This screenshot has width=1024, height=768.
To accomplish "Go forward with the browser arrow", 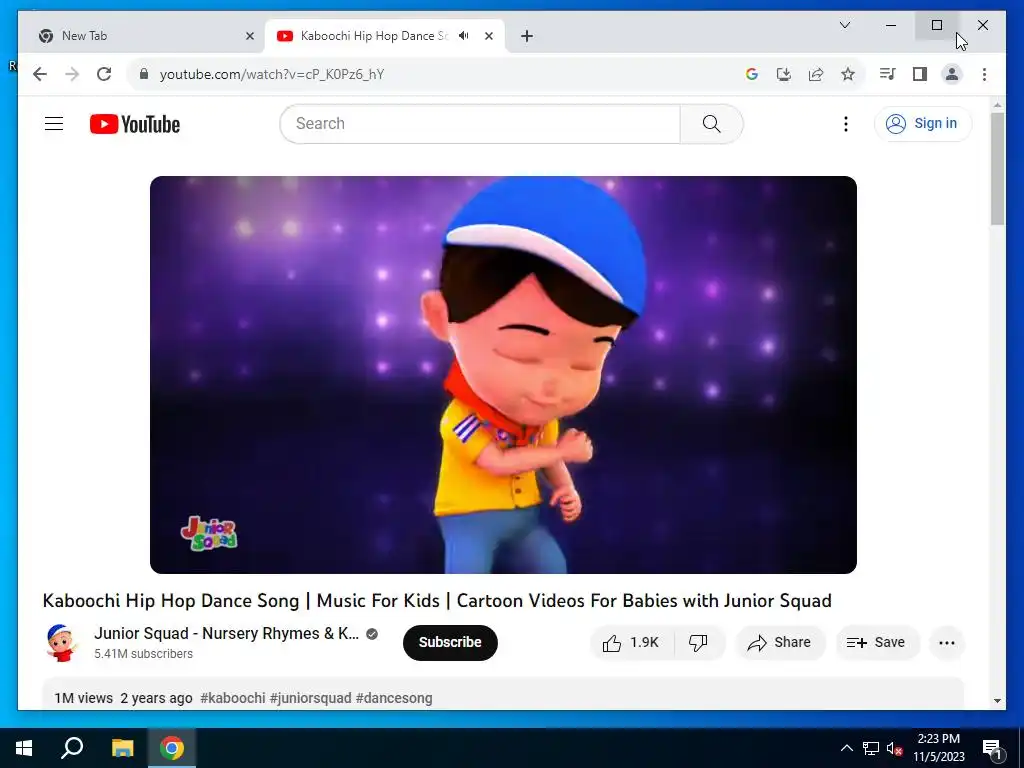I will pos(72,74).
